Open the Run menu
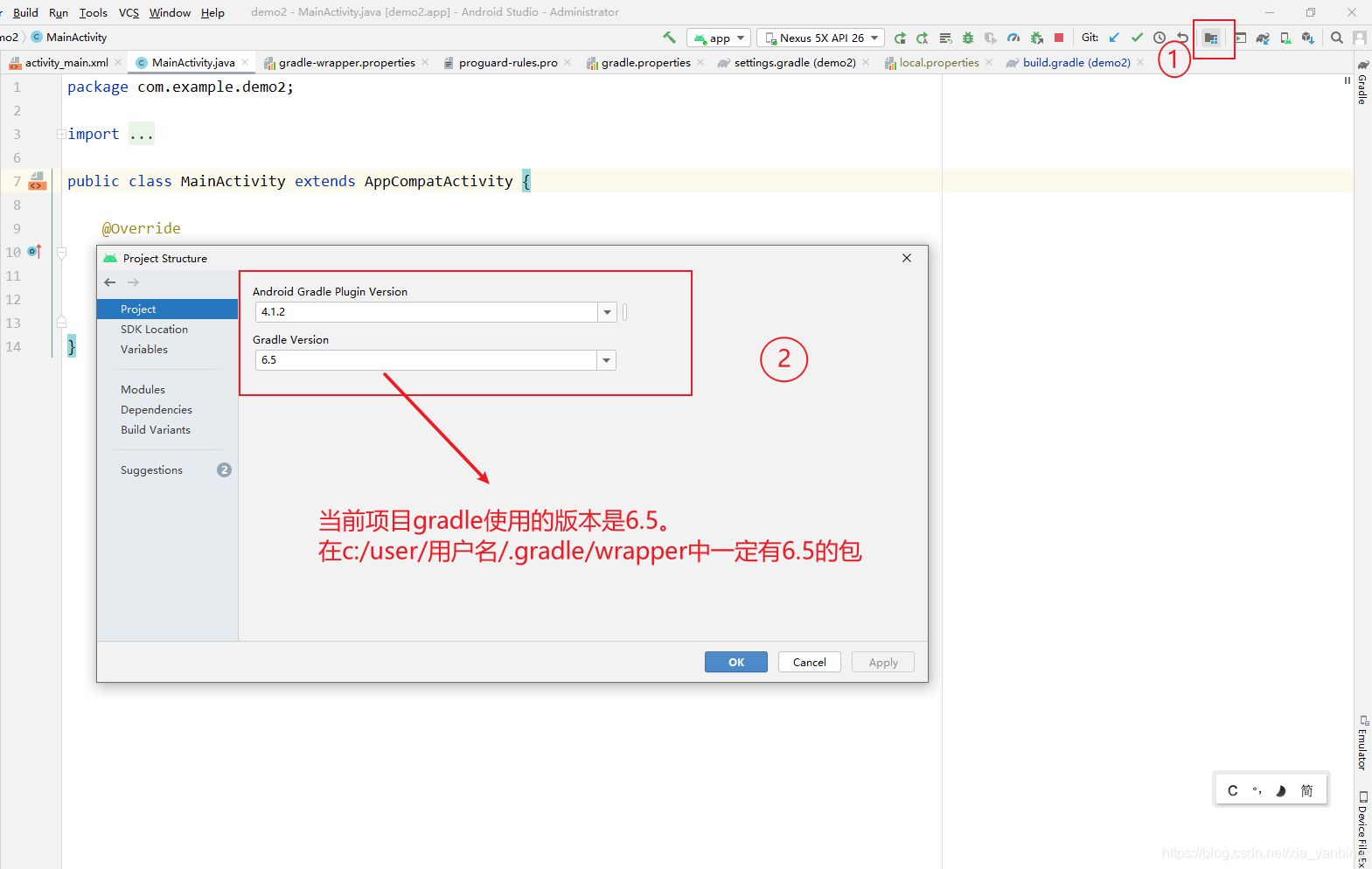The height and width of the screenshot is (869, 1372). [x=59, y=12]
